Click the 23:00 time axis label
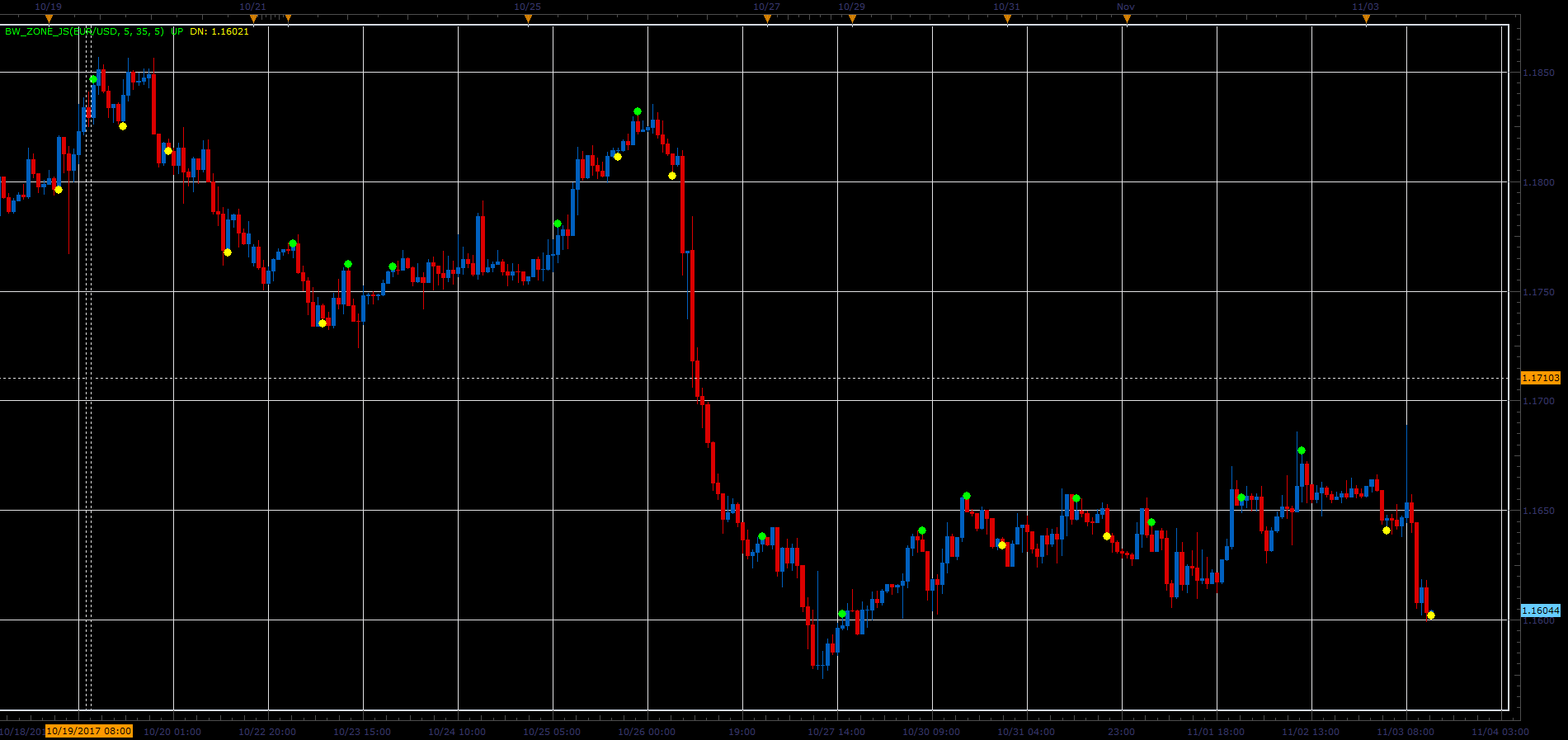1568x740 pixels. pos(1122,732)
